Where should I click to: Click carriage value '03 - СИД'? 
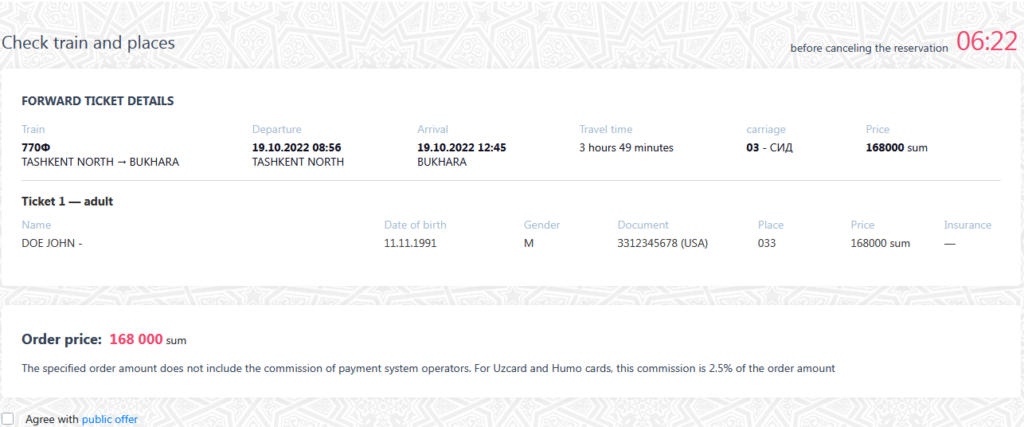point(769,148)
